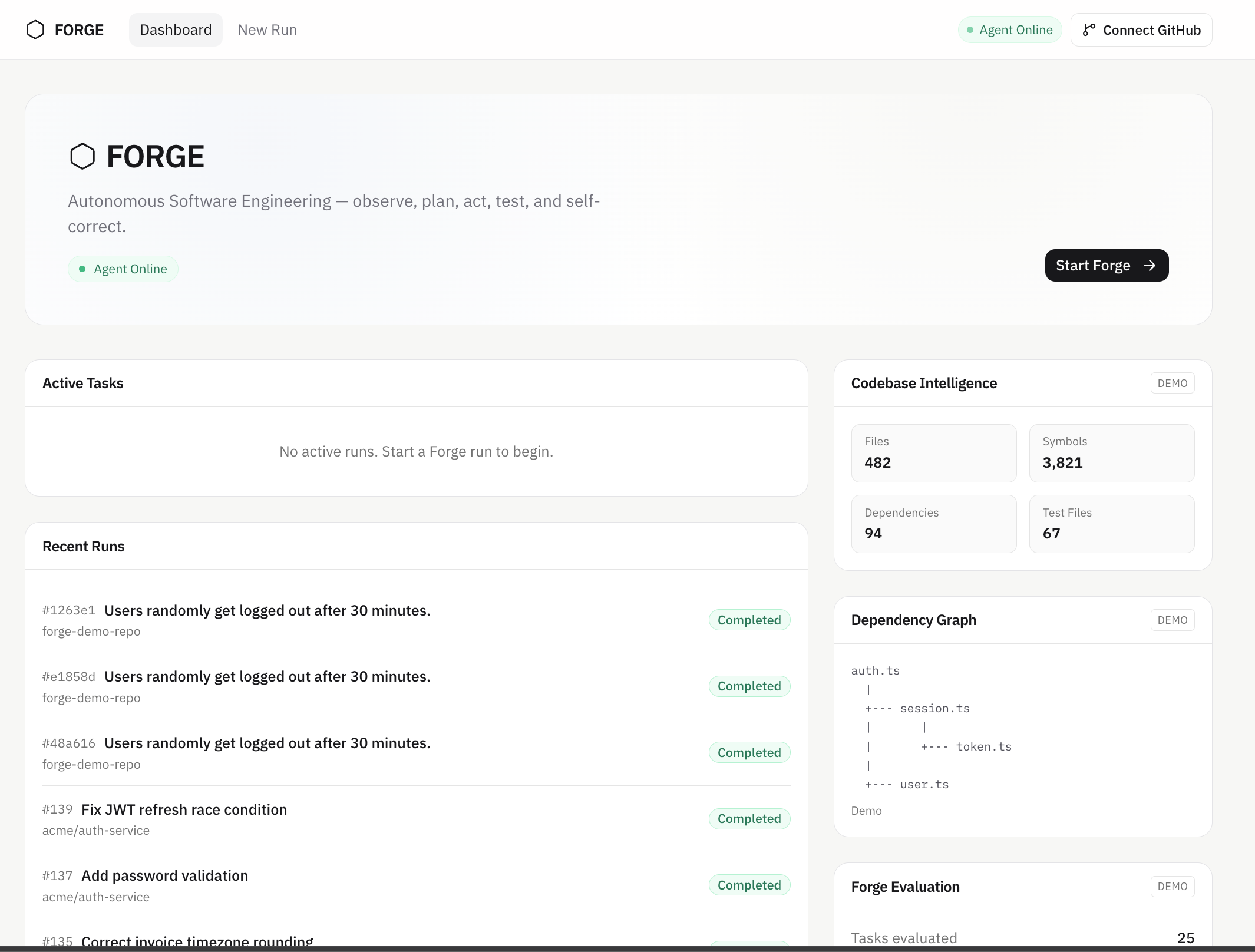Click acme/auth-service under run #139
The width and height of the screenshot is (1255, 952).
click(96, 830)
